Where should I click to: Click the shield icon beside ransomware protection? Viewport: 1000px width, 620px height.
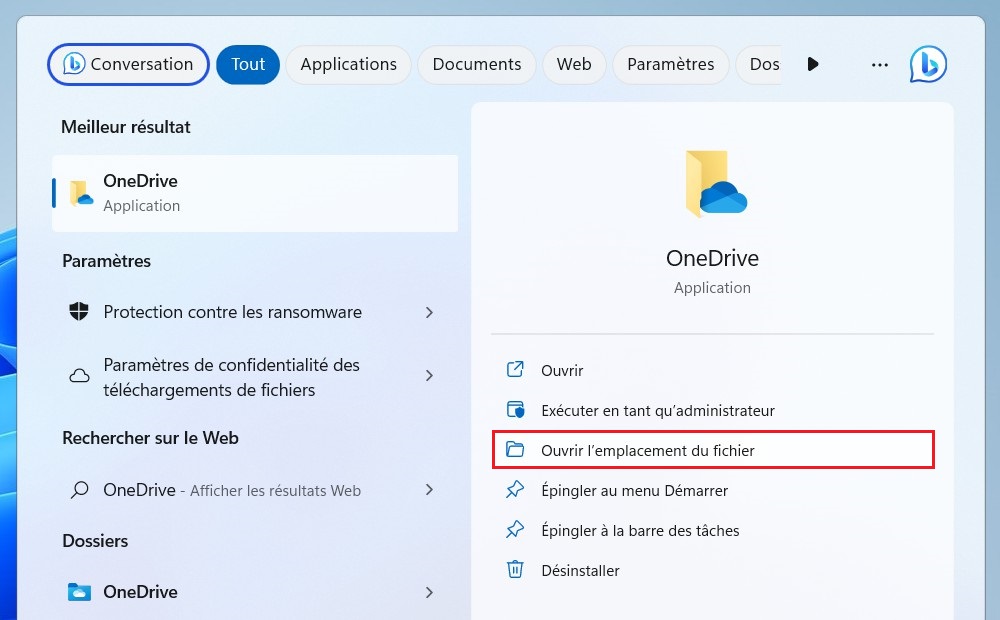coord(79,312)
